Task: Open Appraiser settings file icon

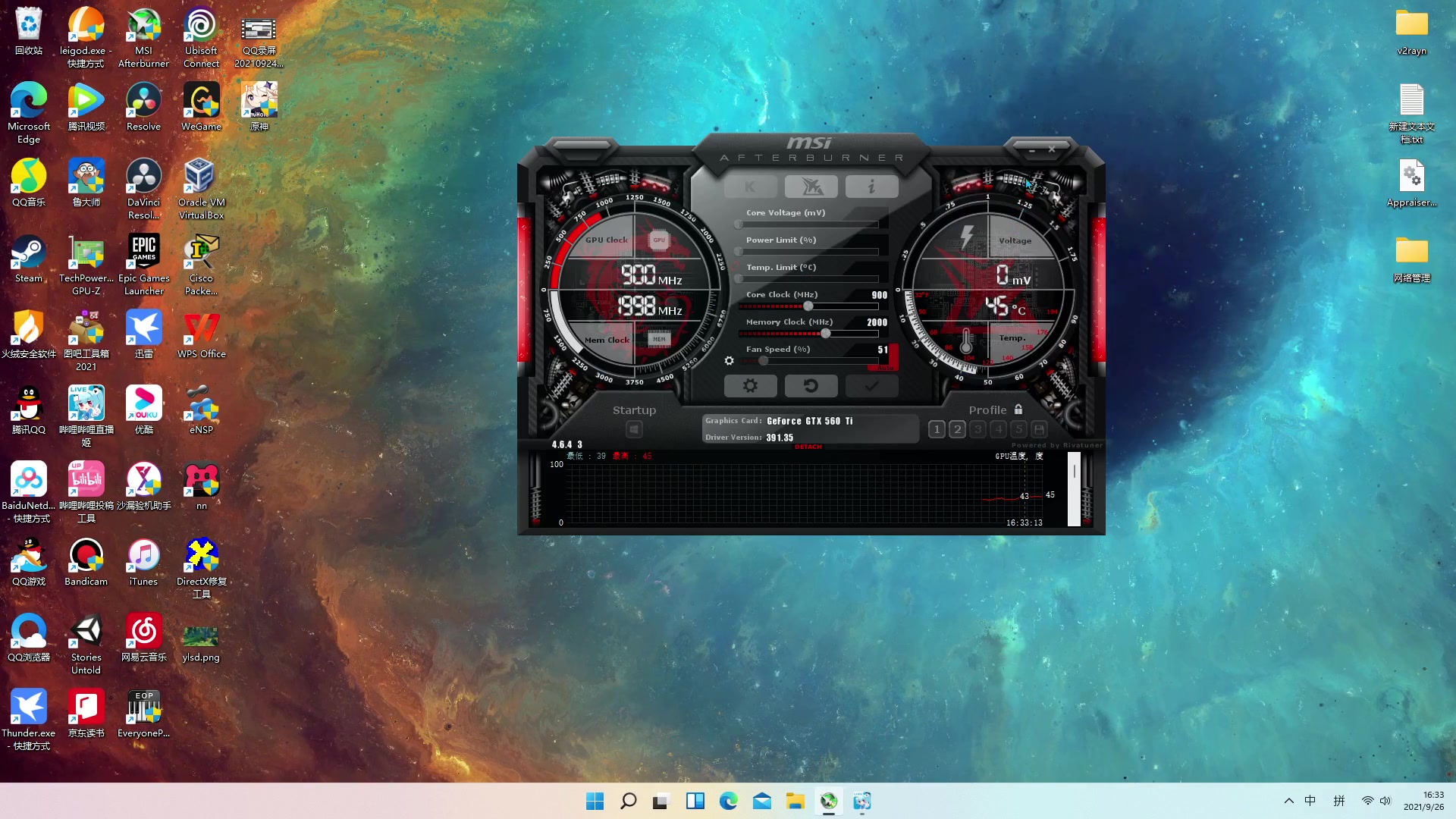Action: pyautogui.click(x=1412, y=184)
